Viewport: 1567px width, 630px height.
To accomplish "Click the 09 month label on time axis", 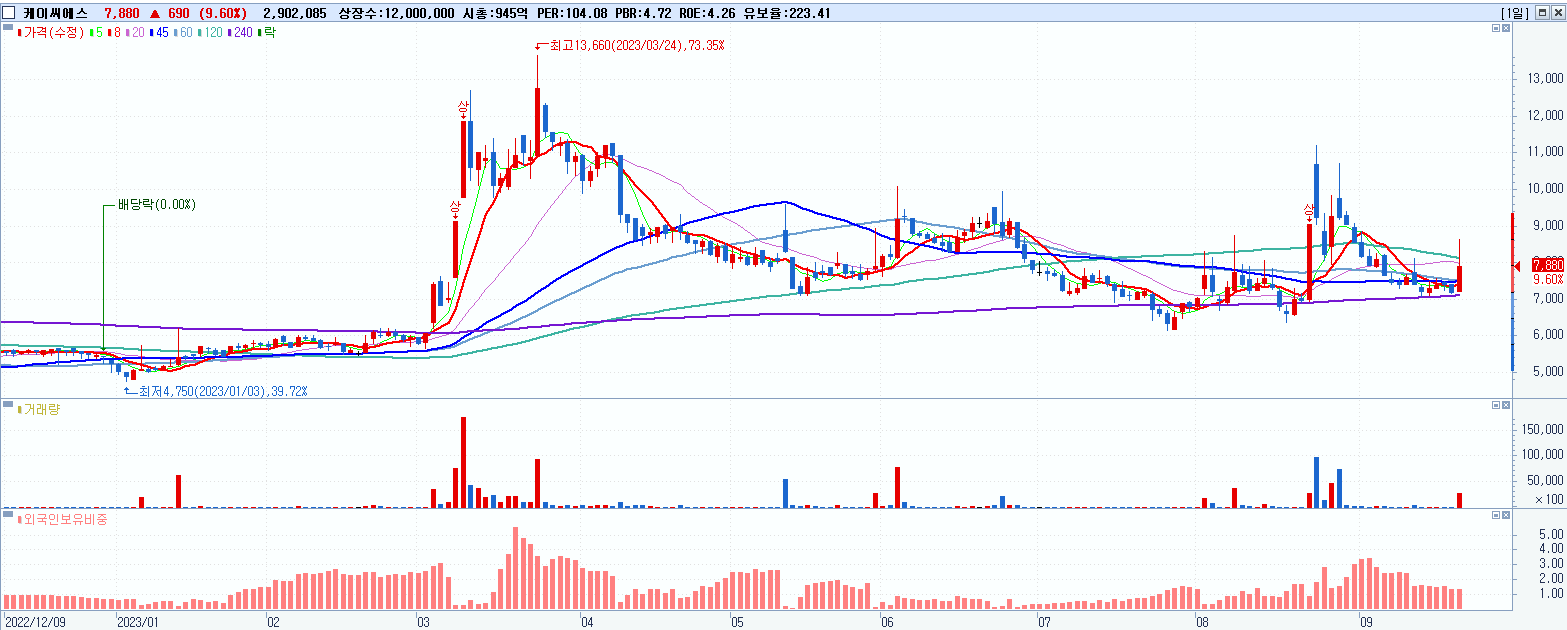I will (1368, 621).
